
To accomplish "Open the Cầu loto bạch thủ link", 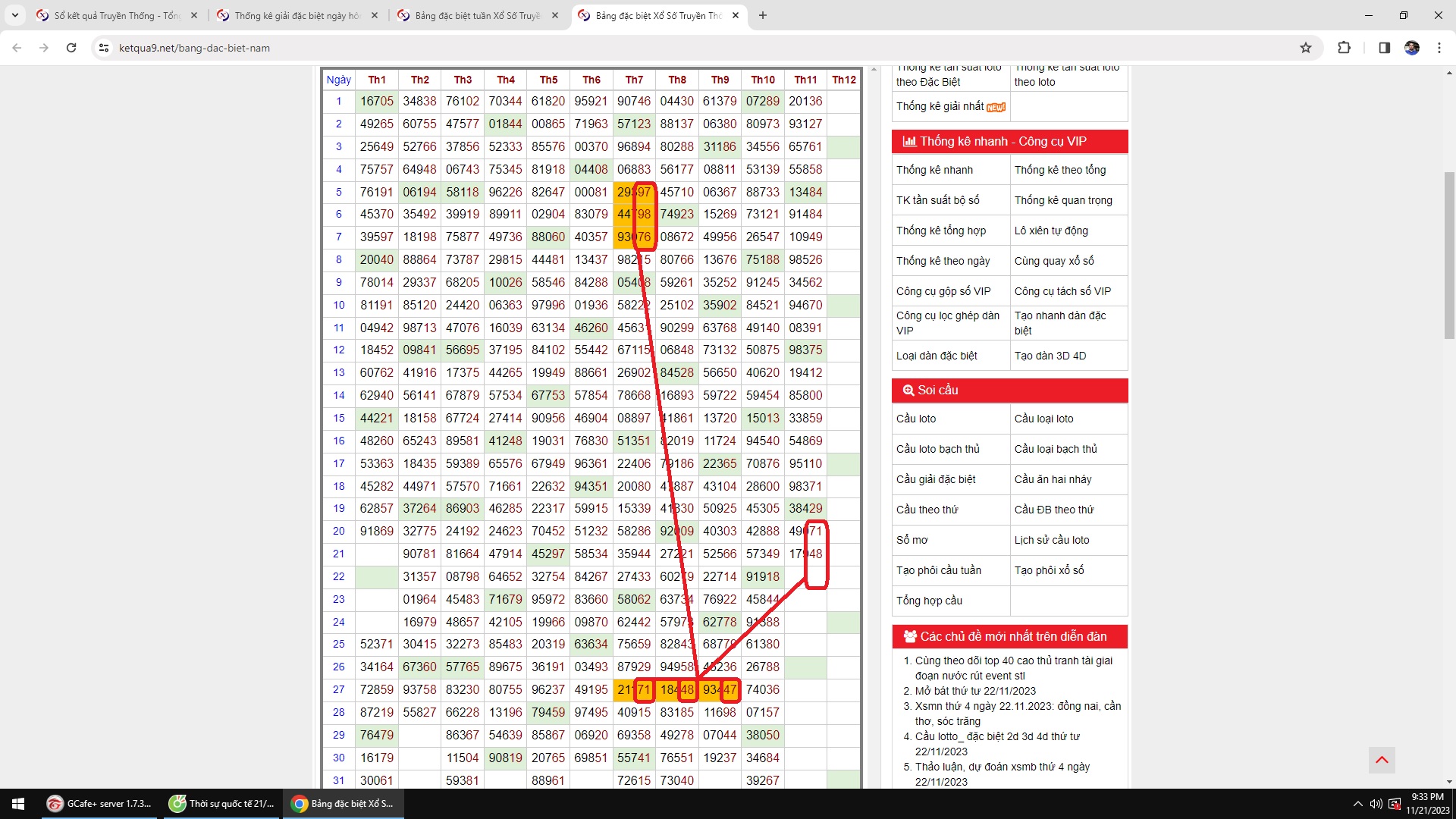I will [x=937, y=449].
